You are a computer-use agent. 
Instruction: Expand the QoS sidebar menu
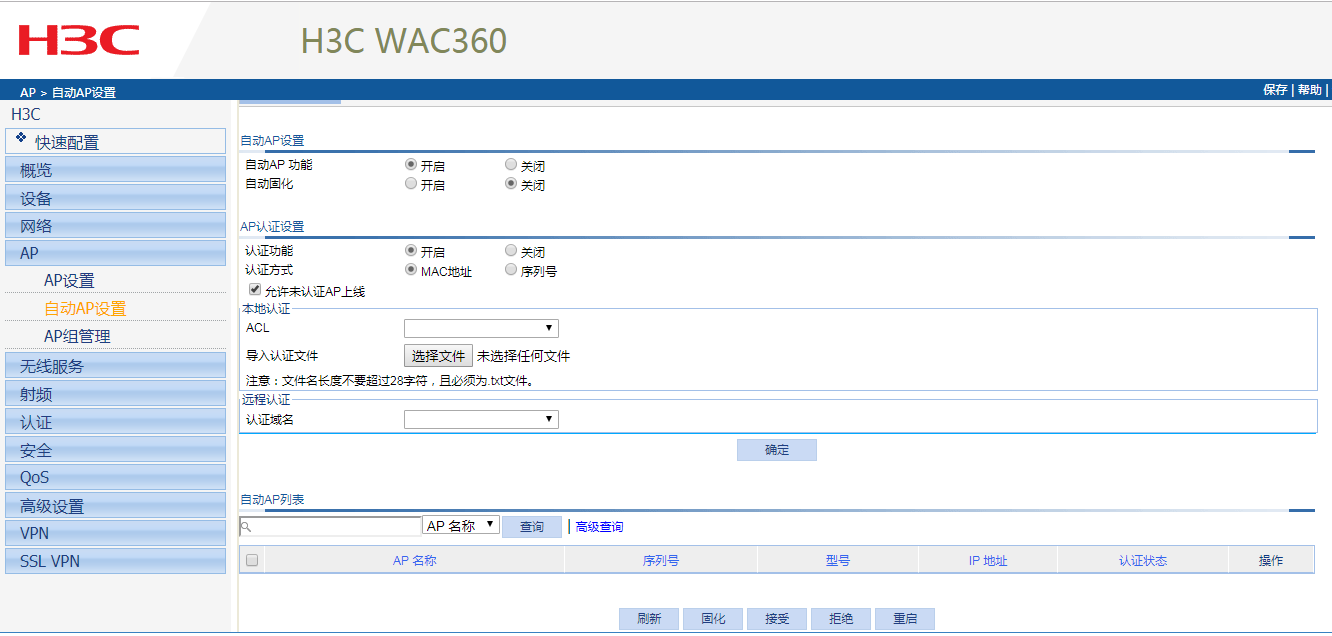(x=116, y=477)
